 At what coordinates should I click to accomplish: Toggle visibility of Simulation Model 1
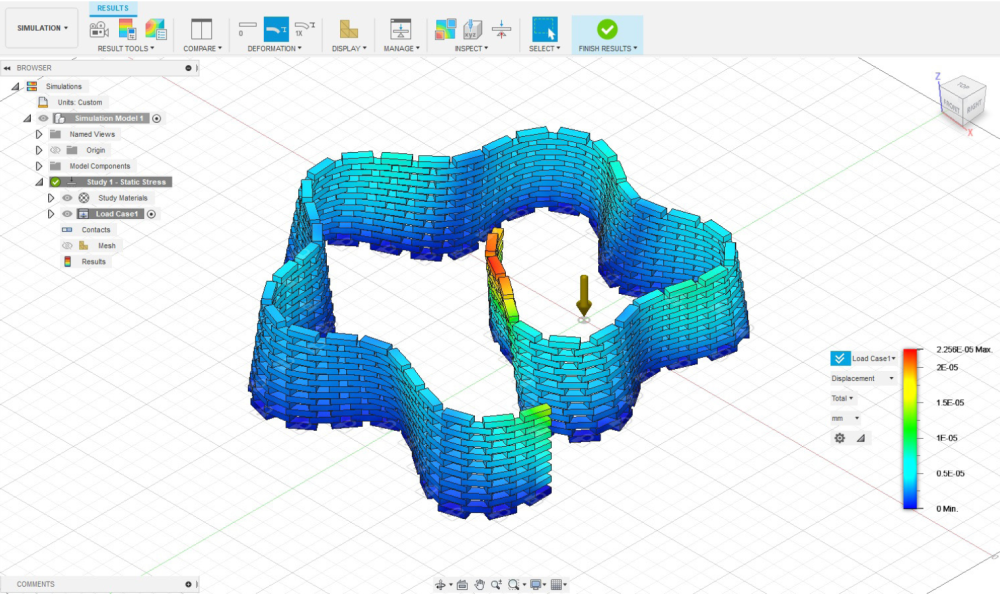[x=43, y=118]
